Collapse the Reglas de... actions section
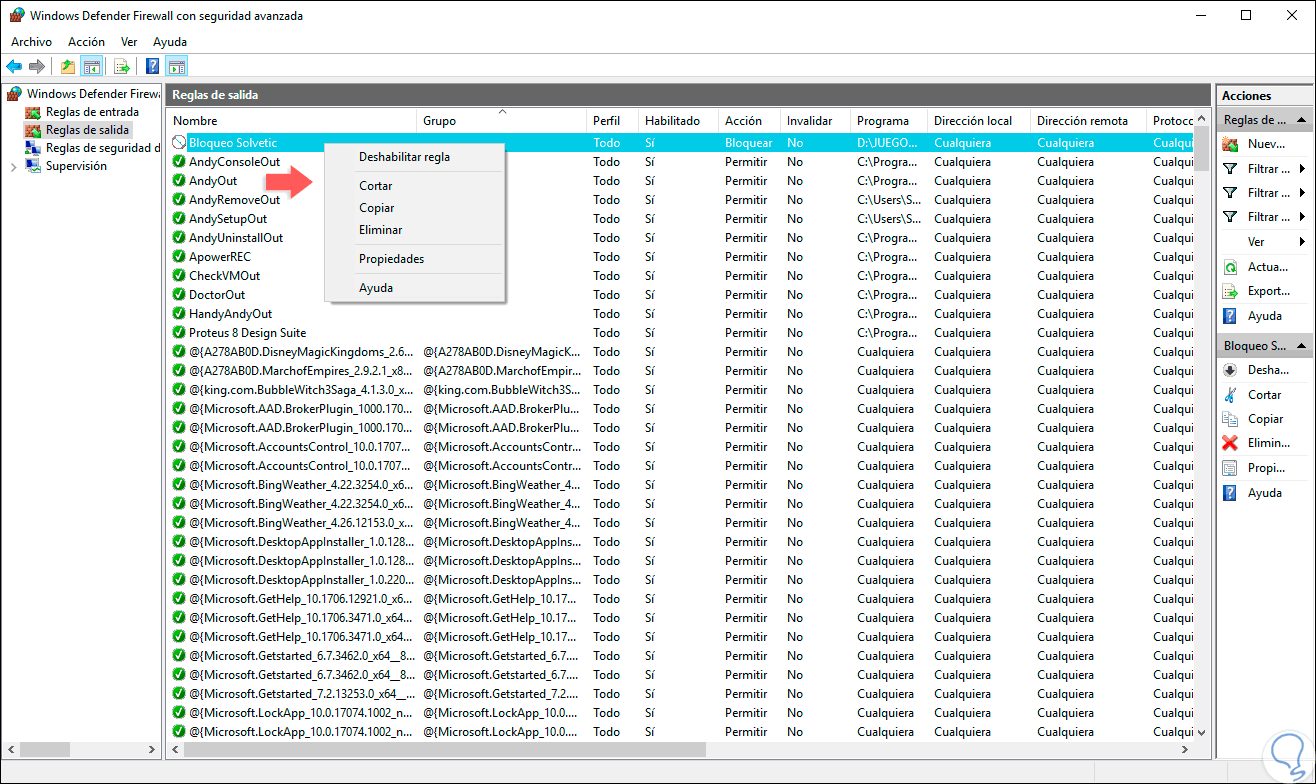The width and height of the screenshot is (1316, 784). 1302,120
